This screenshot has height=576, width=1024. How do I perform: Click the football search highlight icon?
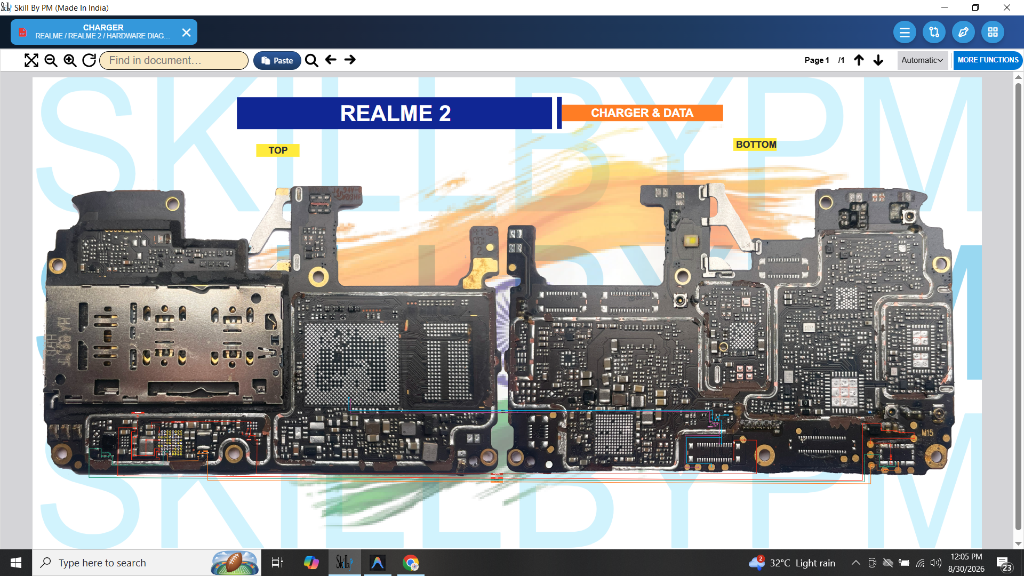coord(234,562)
